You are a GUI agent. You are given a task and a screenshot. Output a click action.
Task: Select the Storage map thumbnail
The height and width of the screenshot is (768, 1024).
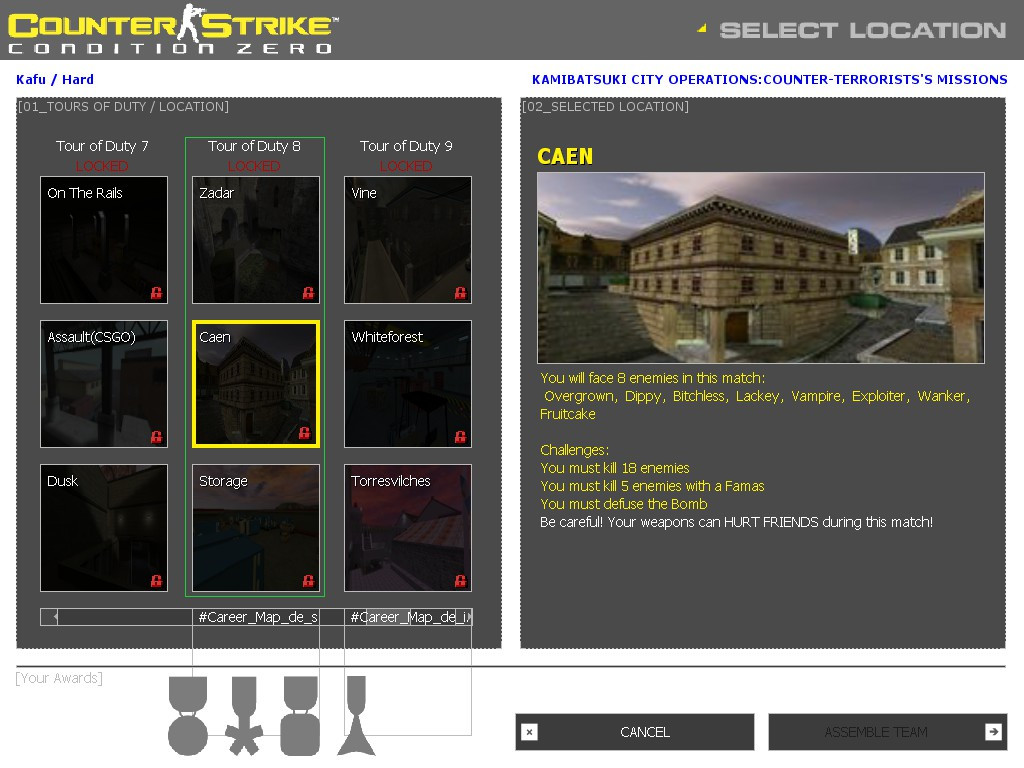pos(256,528)
